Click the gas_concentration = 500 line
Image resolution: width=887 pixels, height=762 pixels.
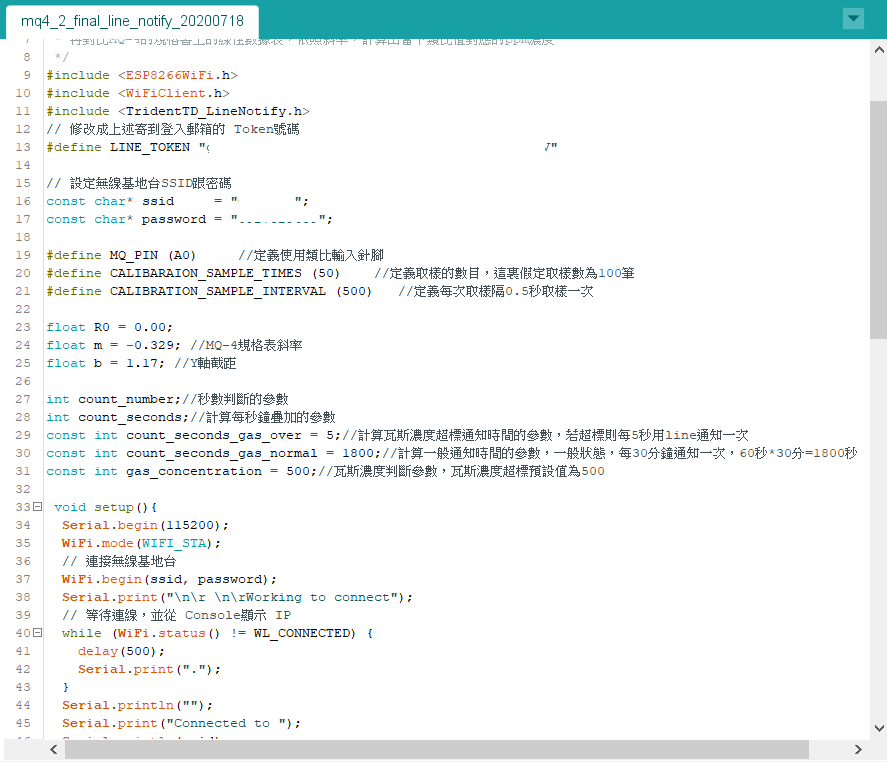tap(325, 471)
